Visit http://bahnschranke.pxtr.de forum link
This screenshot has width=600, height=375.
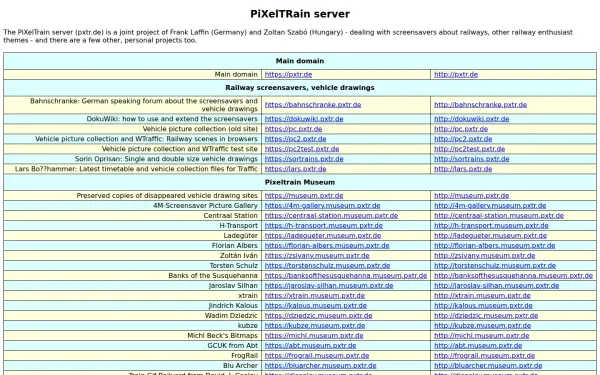pos(480,105)
